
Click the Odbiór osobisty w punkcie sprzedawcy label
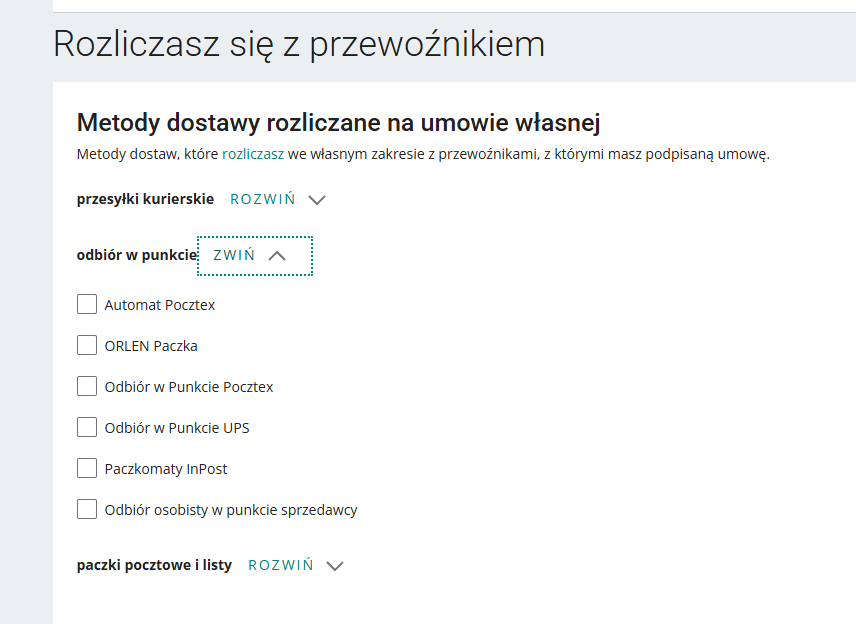231,510
